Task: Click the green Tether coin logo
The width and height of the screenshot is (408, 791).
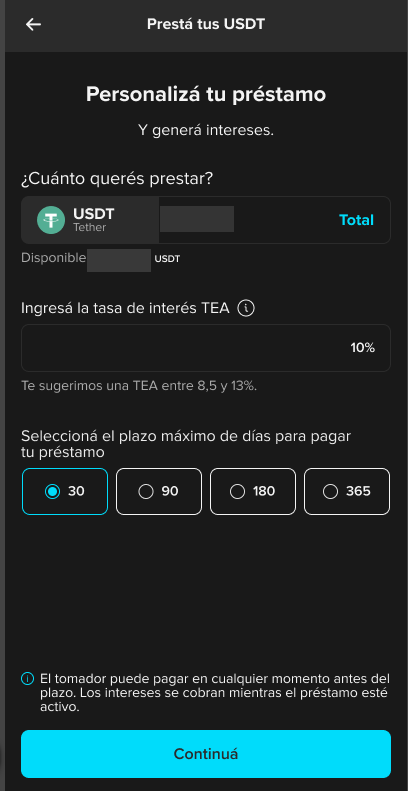Action: 51,220
